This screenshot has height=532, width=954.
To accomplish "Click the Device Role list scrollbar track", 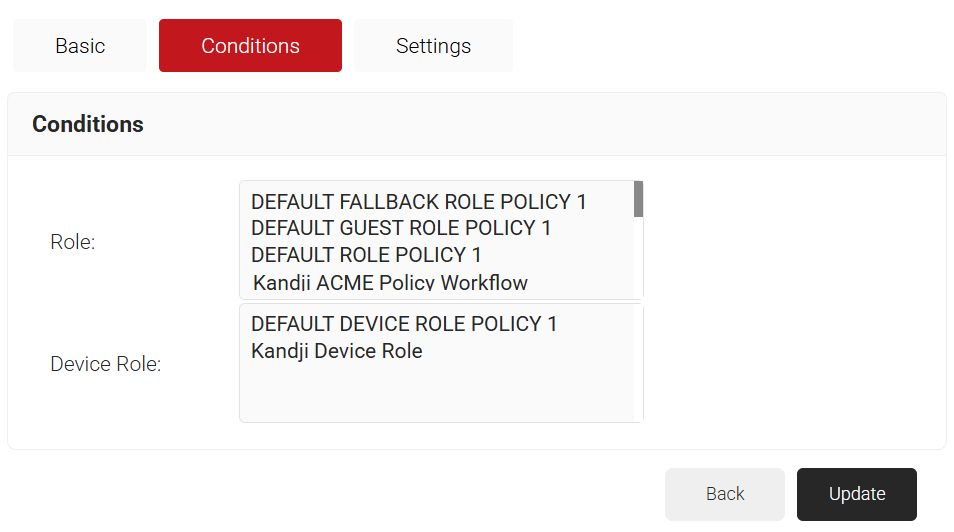I will tap(638, 363).
